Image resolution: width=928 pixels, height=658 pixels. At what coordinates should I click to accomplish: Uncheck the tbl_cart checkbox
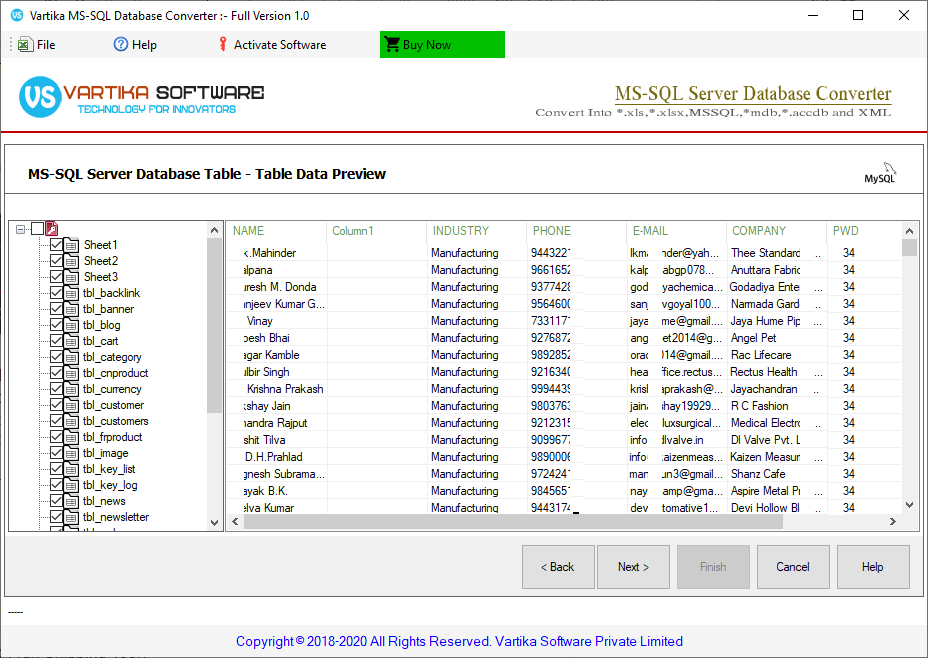(56, 340)
